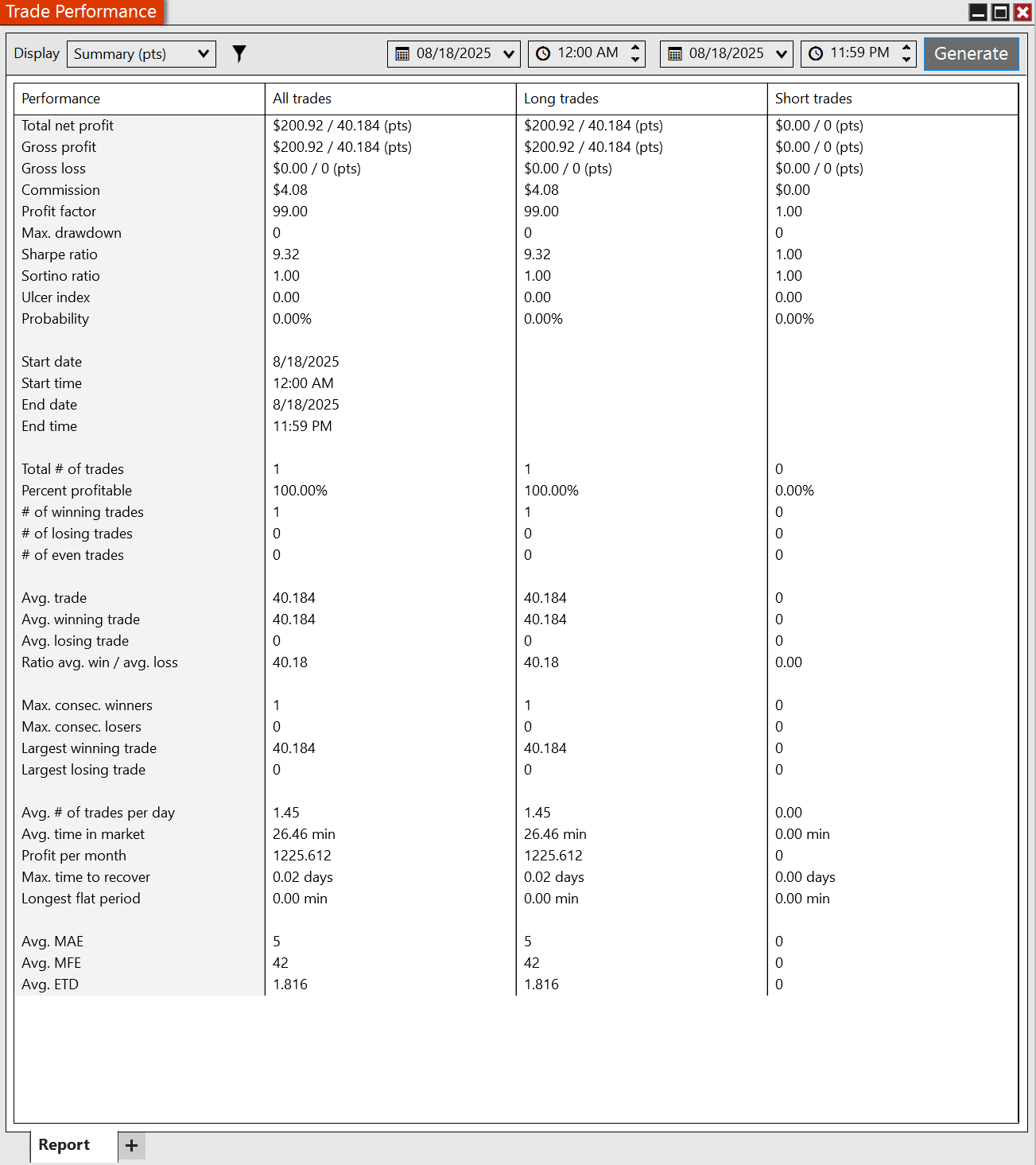Click the 12:00 AM start time field
Image resolution: width=1036 pixels, height=1165 pixels.
coord(587,53)
